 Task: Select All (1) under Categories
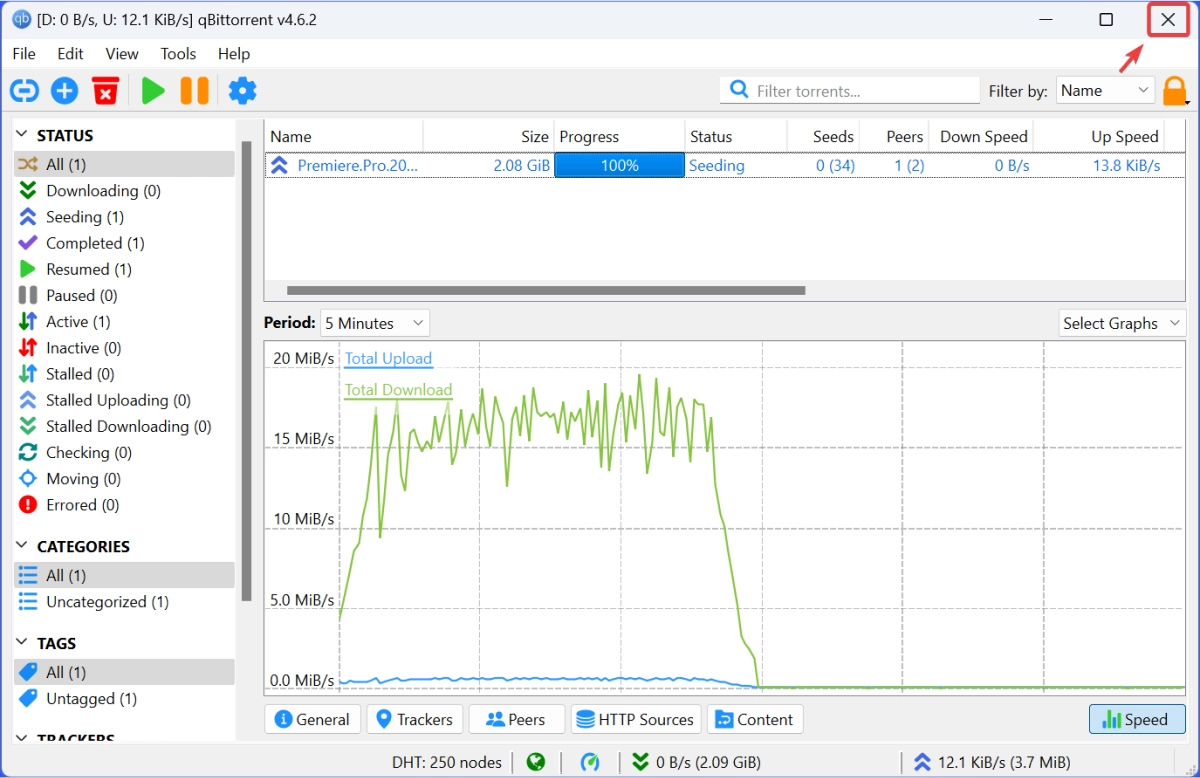pyautogui.click(x=124, y=575)
